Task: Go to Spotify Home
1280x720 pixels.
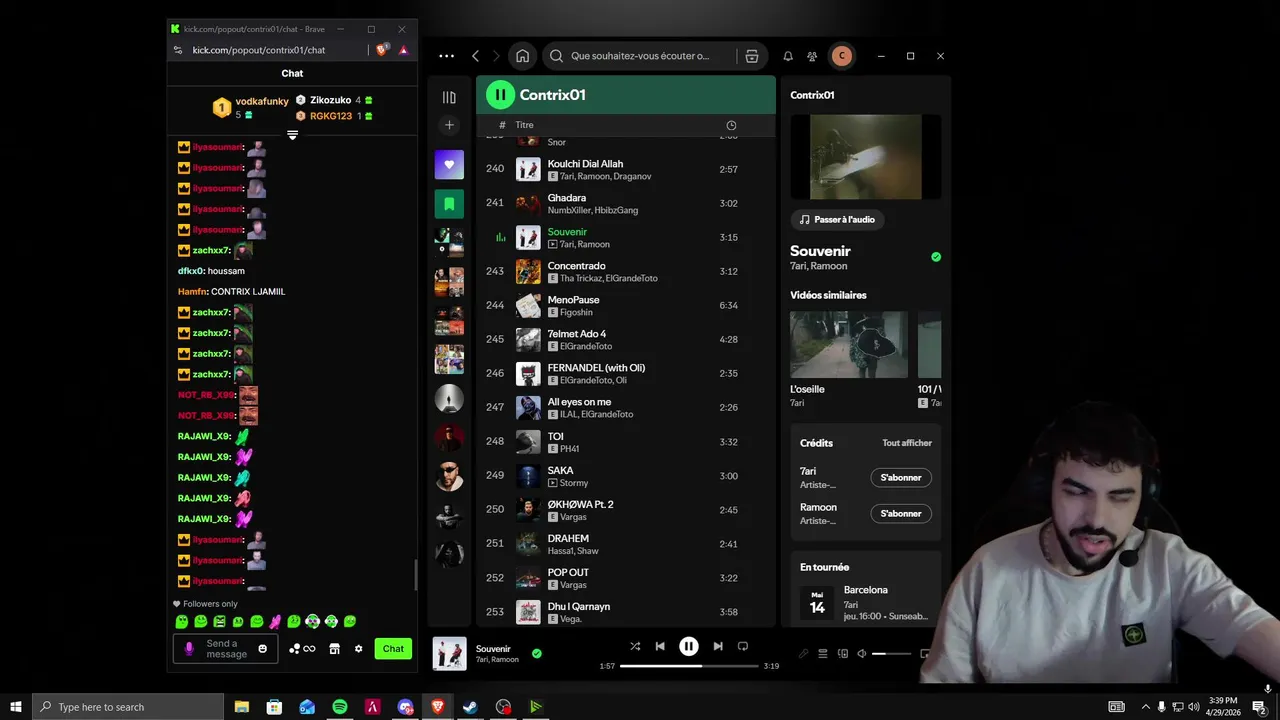Action: click(x=522, y=56)
